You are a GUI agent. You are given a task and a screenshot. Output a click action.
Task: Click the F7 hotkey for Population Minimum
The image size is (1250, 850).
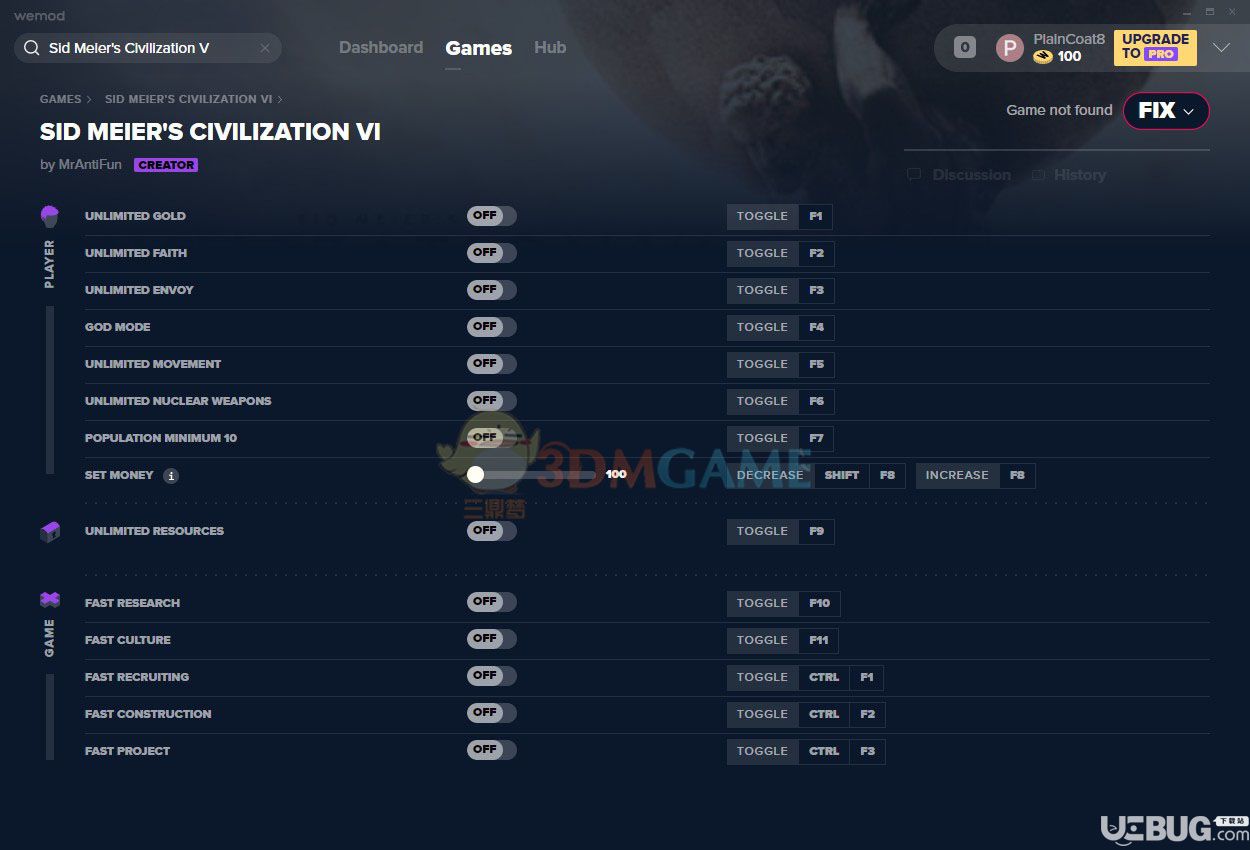click(817, 438)
